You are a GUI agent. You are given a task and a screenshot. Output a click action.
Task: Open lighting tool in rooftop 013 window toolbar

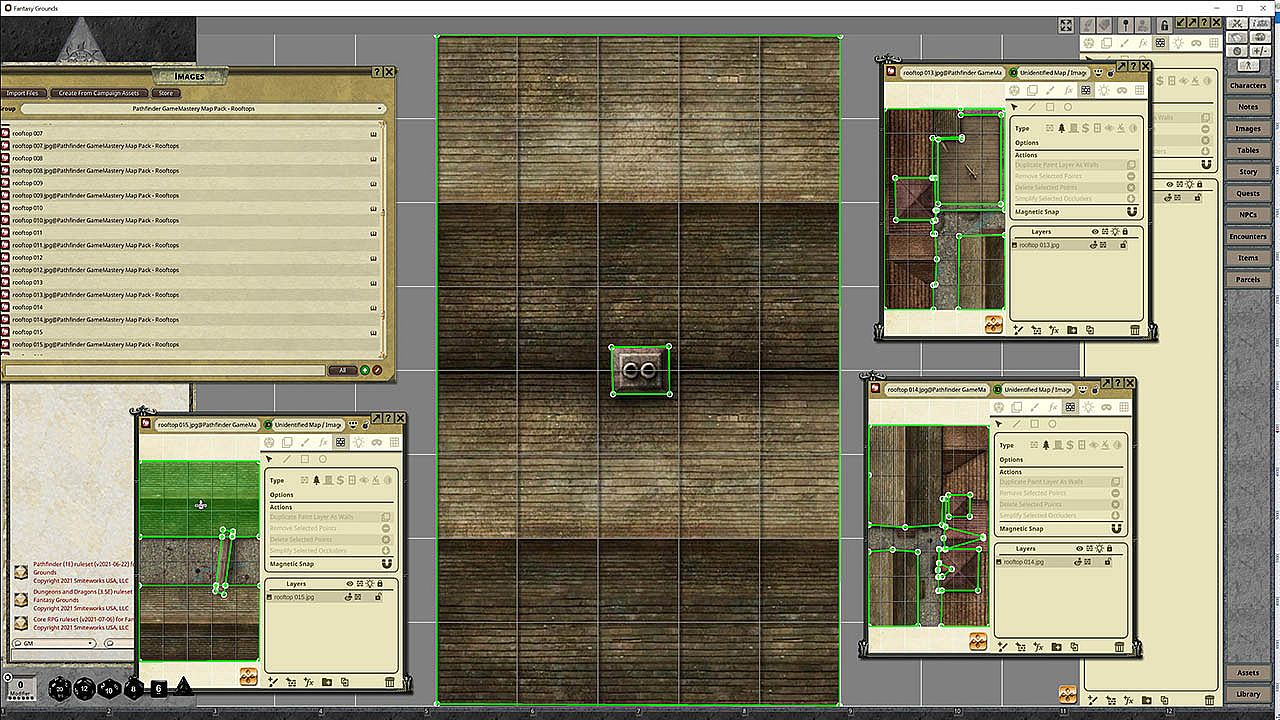(1104, 90)
